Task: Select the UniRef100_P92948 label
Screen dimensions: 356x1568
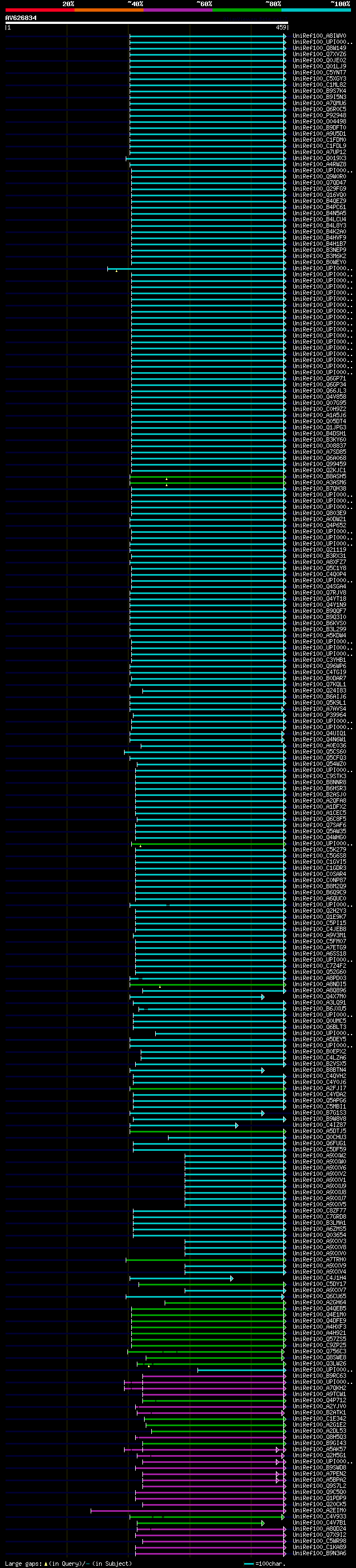Action: pyautogui.click(x=319, y=116)
